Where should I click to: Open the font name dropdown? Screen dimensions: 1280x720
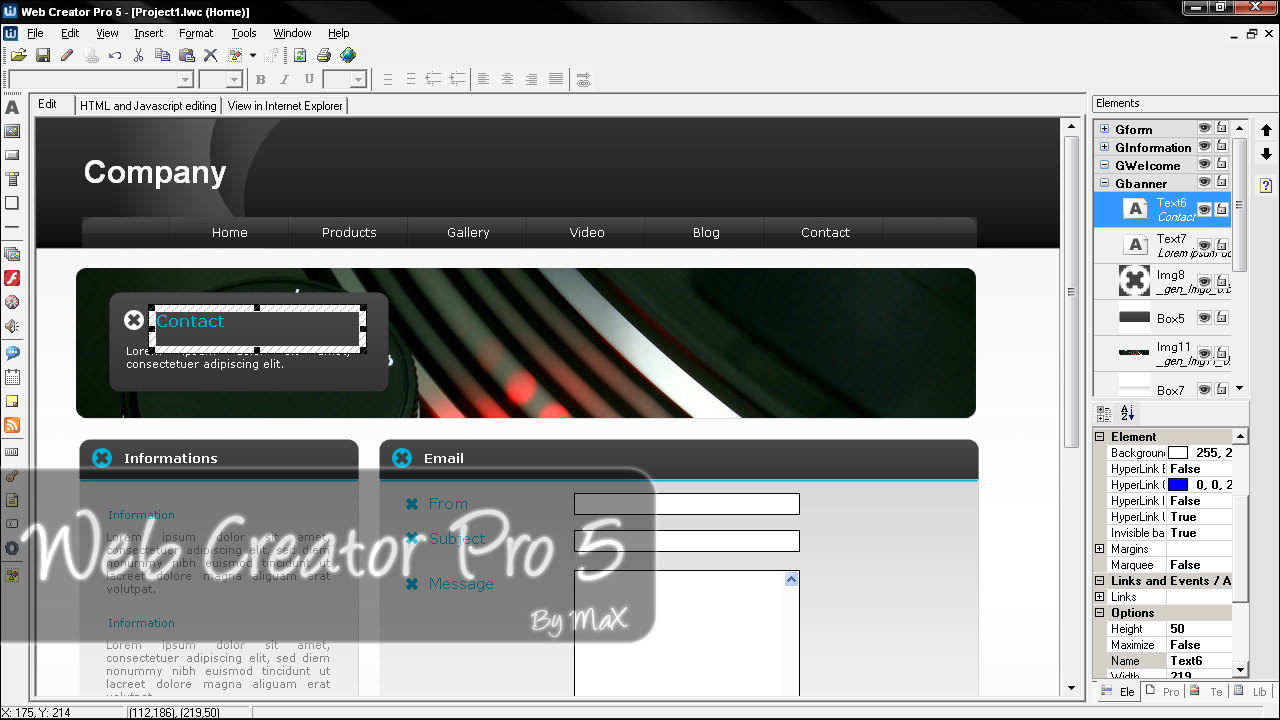185,80
